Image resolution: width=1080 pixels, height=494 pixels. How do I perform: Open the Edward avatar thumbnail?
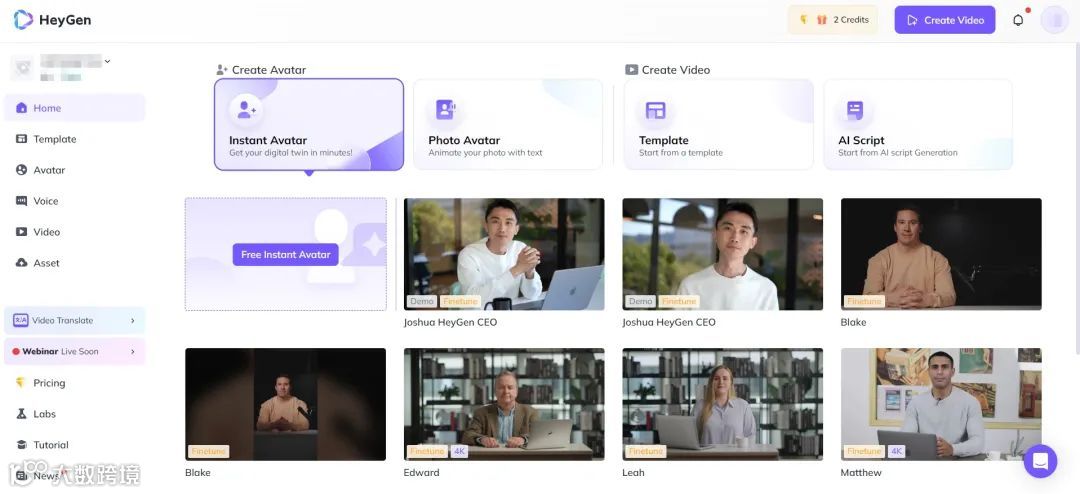[504, 404]
